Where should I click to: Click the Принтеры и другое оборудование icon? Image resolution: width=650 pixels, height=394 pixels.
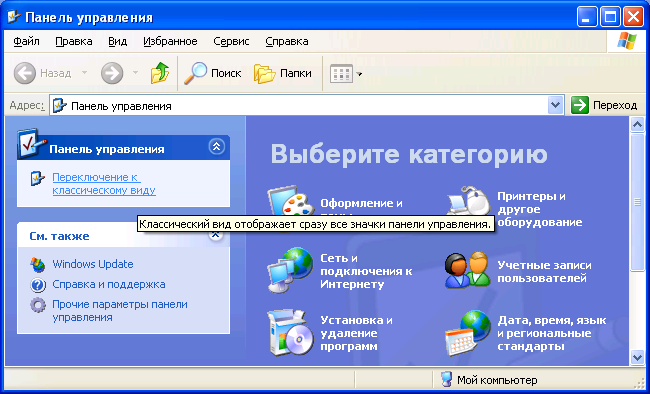[x=468, y=201]
